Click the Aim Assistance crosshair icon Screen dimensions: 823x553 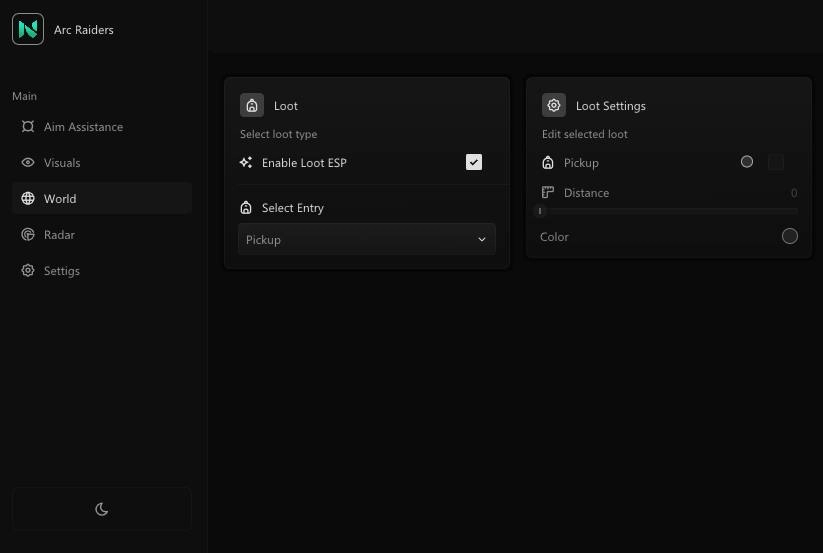pos(28,127)
